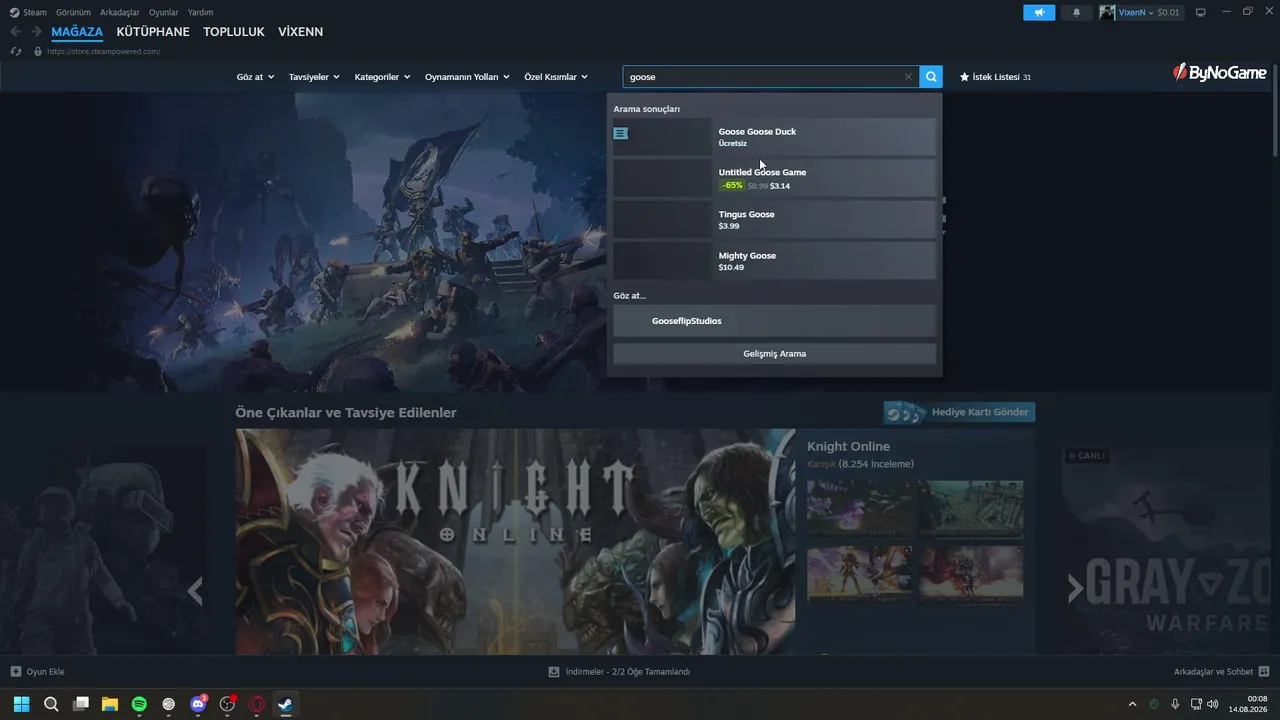Image resolution: width=1280 pixels, height=720 pixels.
Task: Open Spotify from the taskbar
Action: 139,704
